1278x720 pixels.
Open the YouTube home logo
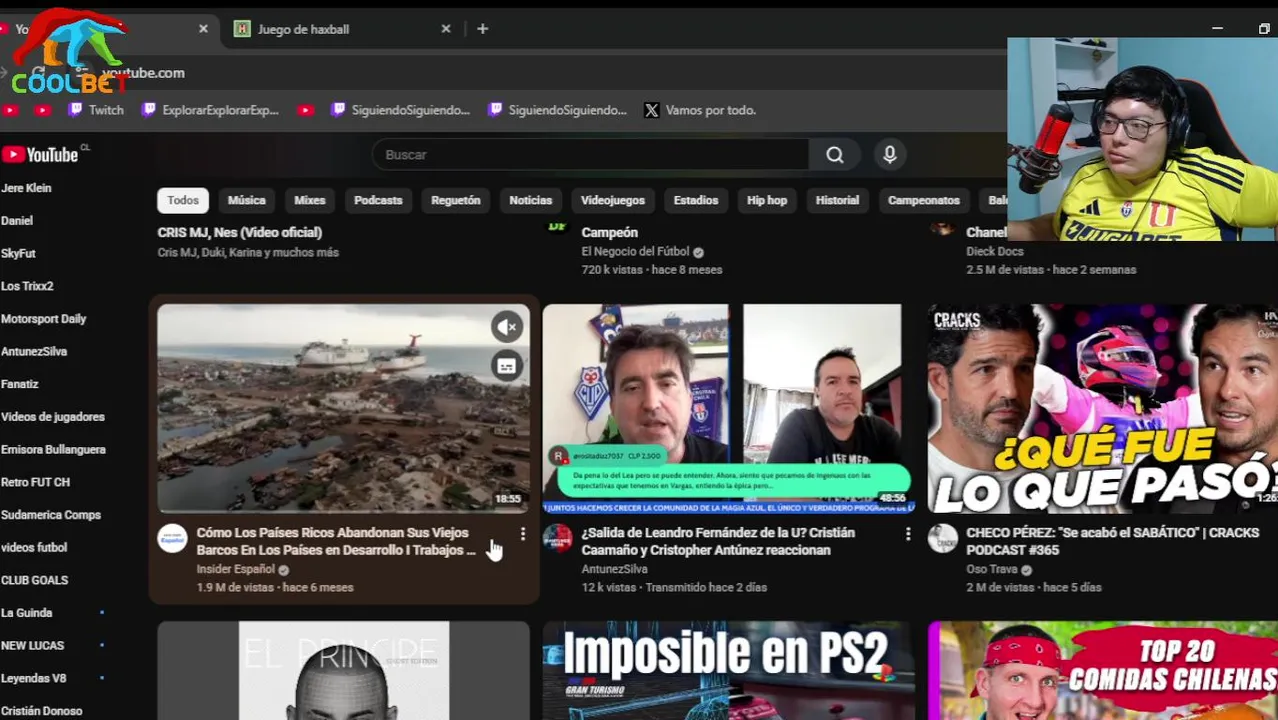click(x=40, y=154)
